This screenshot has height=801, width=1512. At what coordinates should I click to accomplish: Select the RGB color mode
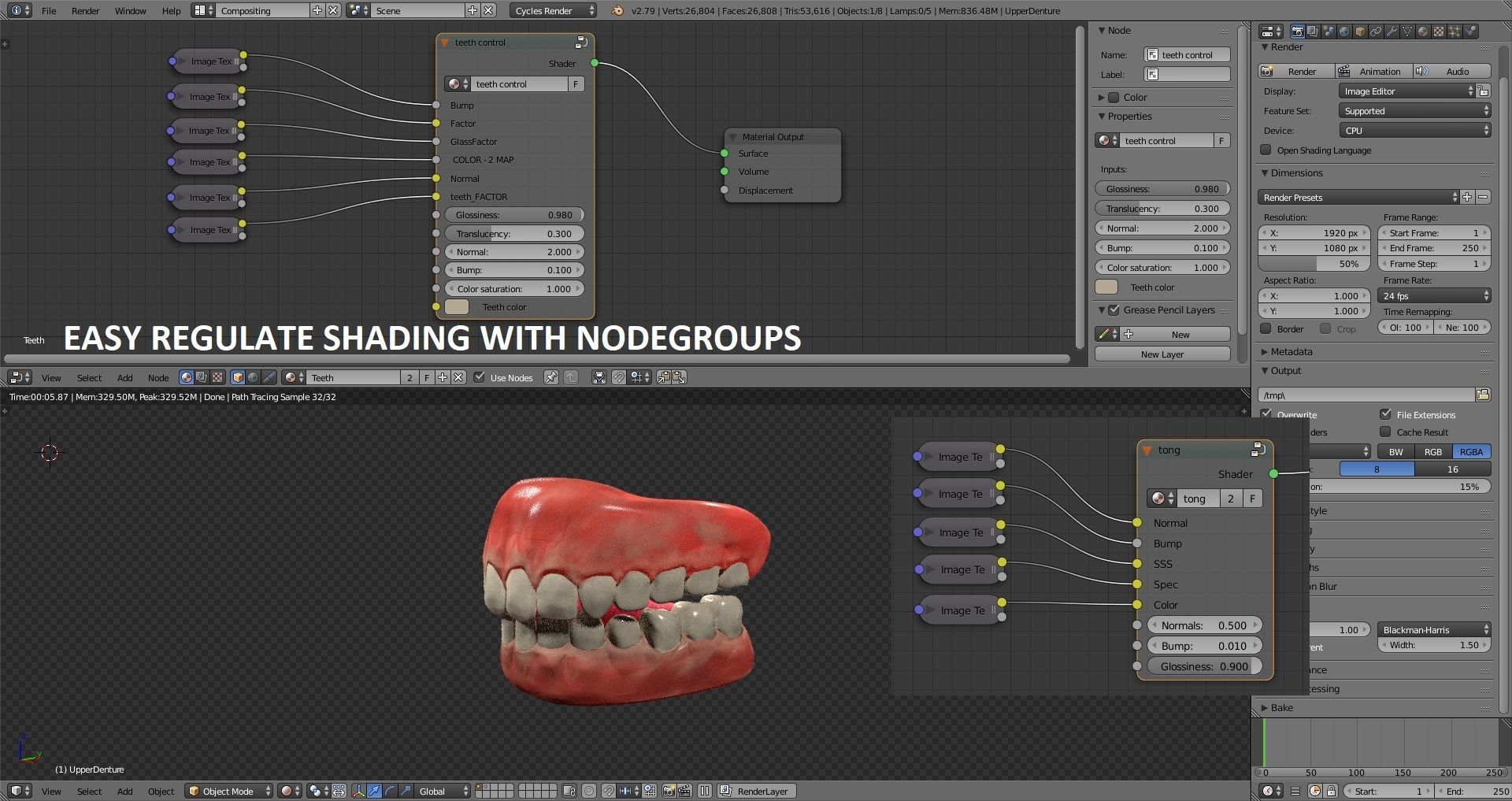(1432, 451)
